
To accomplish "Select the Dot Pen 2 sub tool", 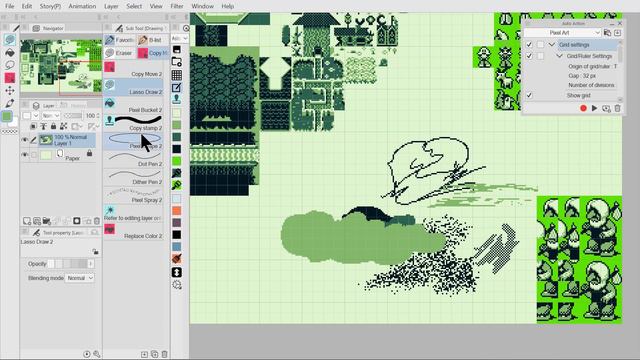I will (133, 158).
